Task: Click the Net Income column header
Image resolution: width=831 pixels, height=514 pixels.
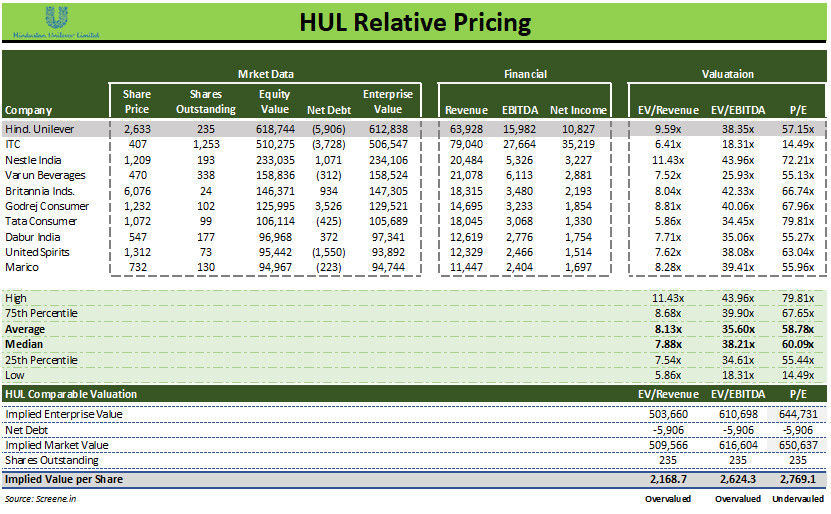Action: [x=578, y=110]
